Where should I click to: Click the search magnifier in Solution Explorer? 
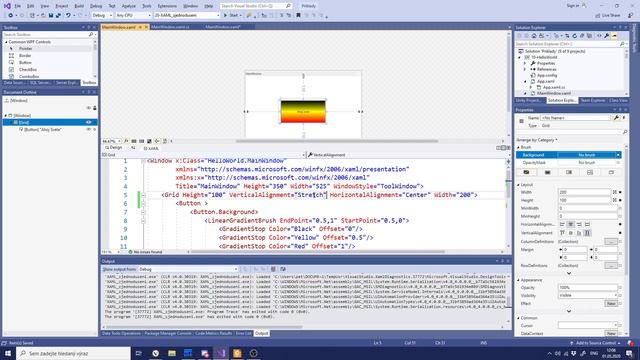point(622,44)
